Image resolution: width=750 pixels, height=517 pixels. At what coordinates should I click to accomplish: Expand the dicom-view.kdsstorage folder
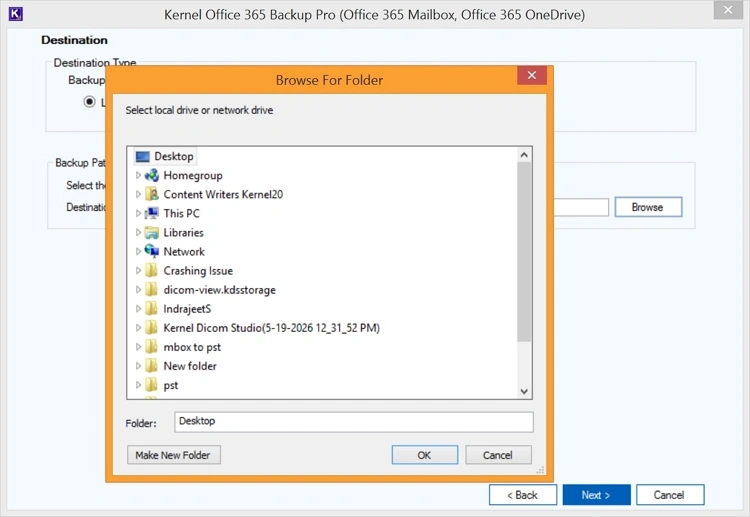coord(138,289)
